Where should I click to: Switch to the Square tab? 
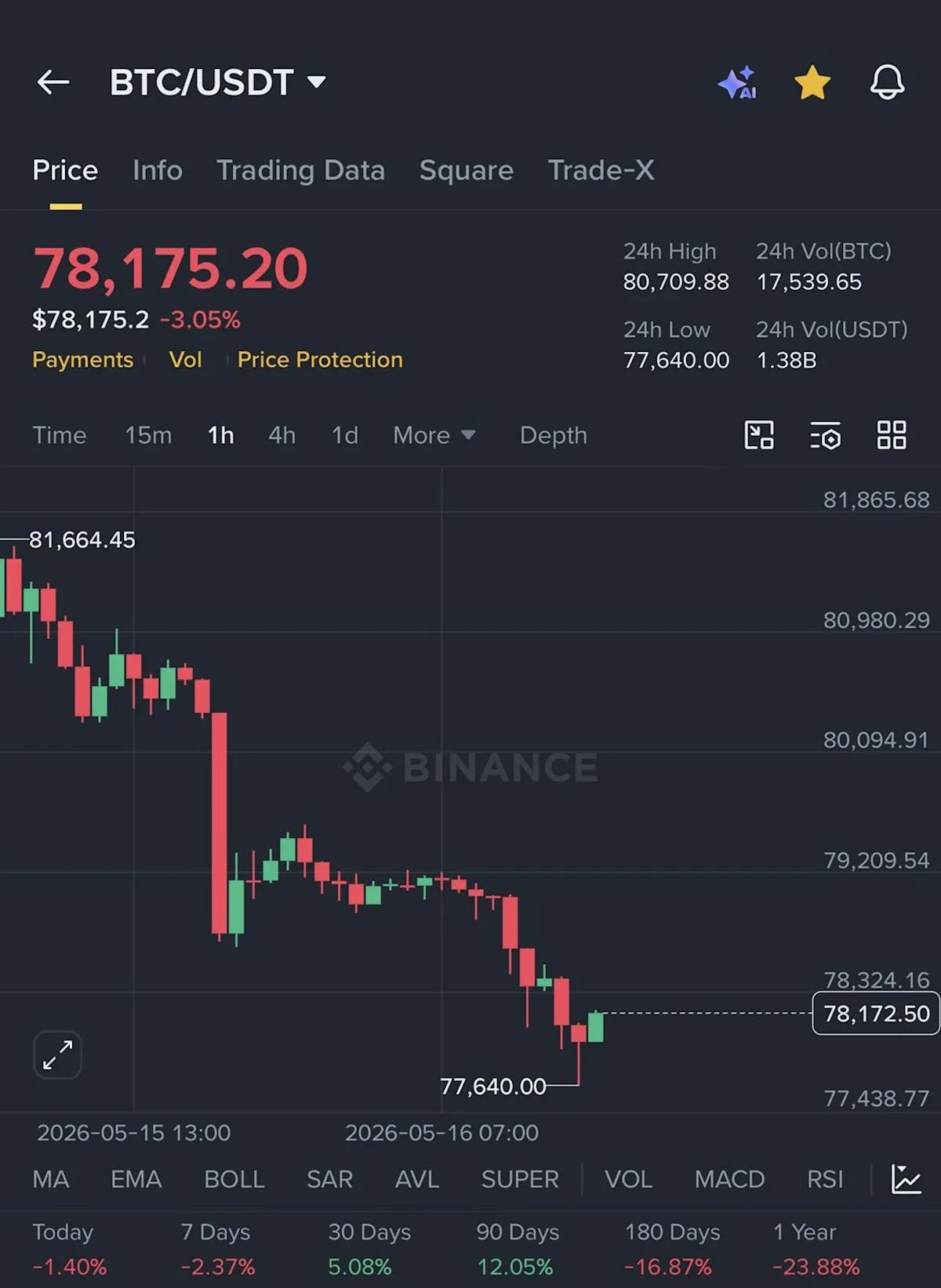point(466,170)
